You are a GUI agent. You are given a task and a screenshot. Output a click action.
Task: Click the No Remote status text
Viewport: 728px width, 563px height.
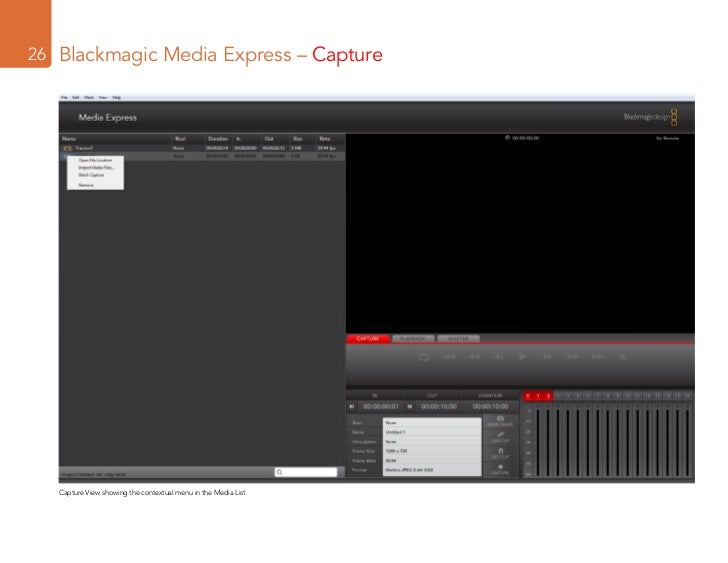[667, 138]
